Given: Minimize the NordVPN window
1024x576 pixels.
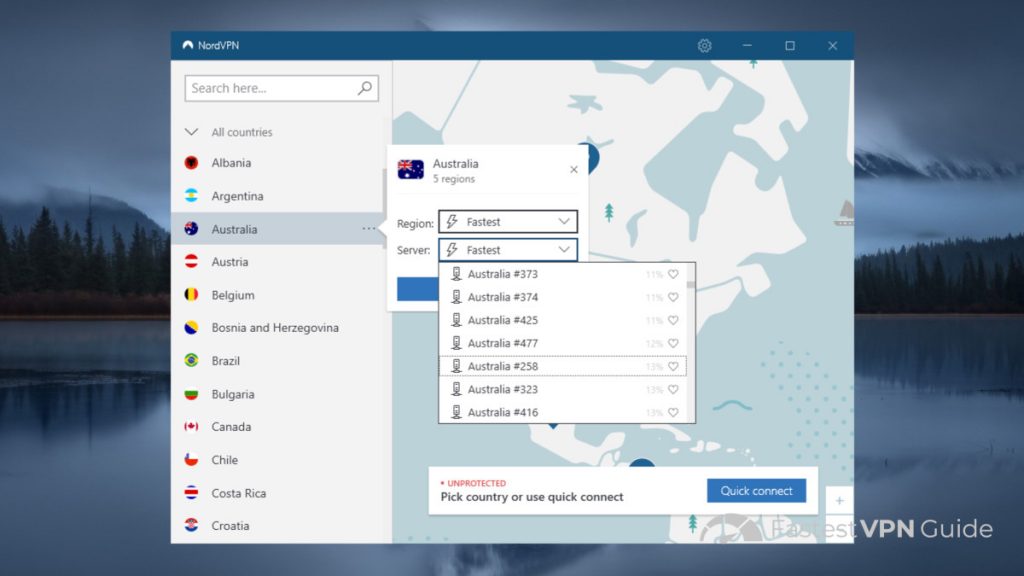Looking at the screenshot, I should tap(747, 46).
